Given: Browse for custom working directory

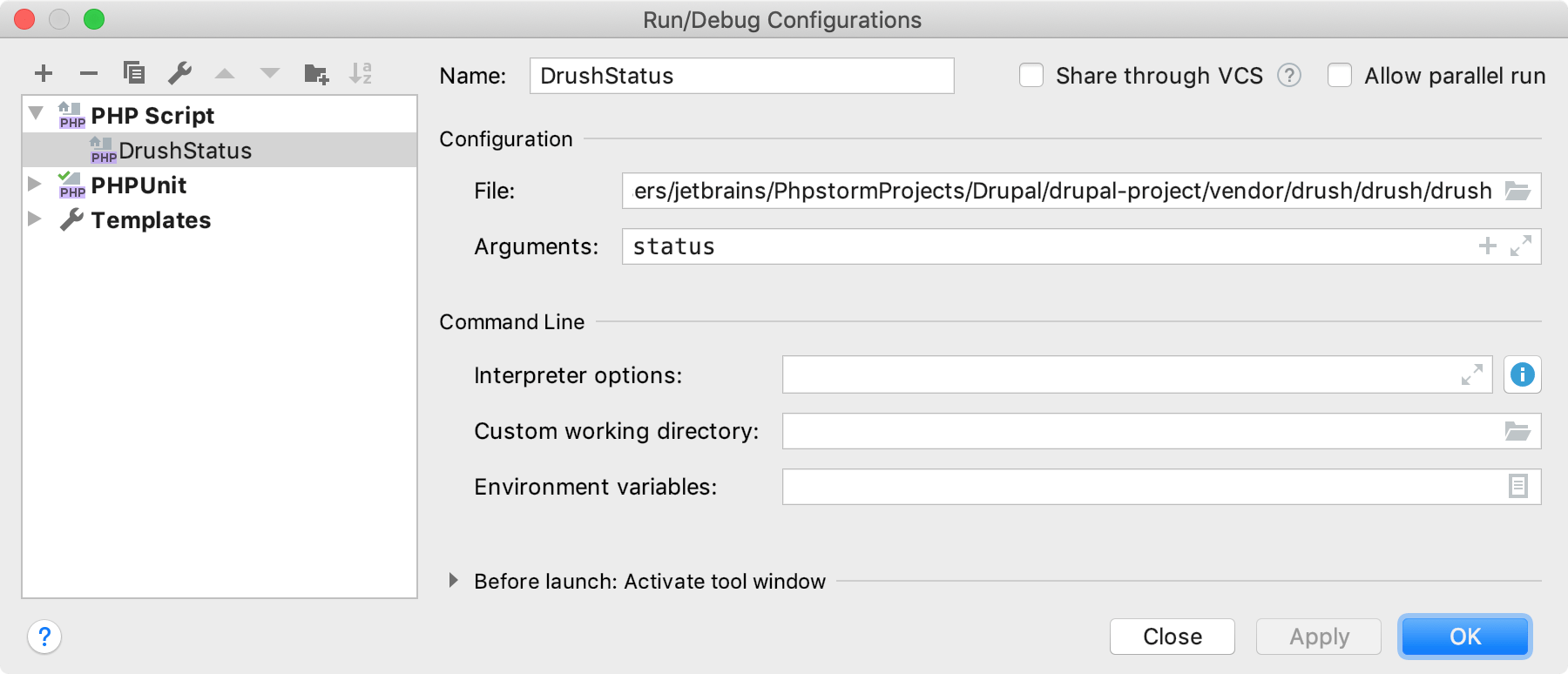Looking at the screenshot, I should [x=1518, y=431].
